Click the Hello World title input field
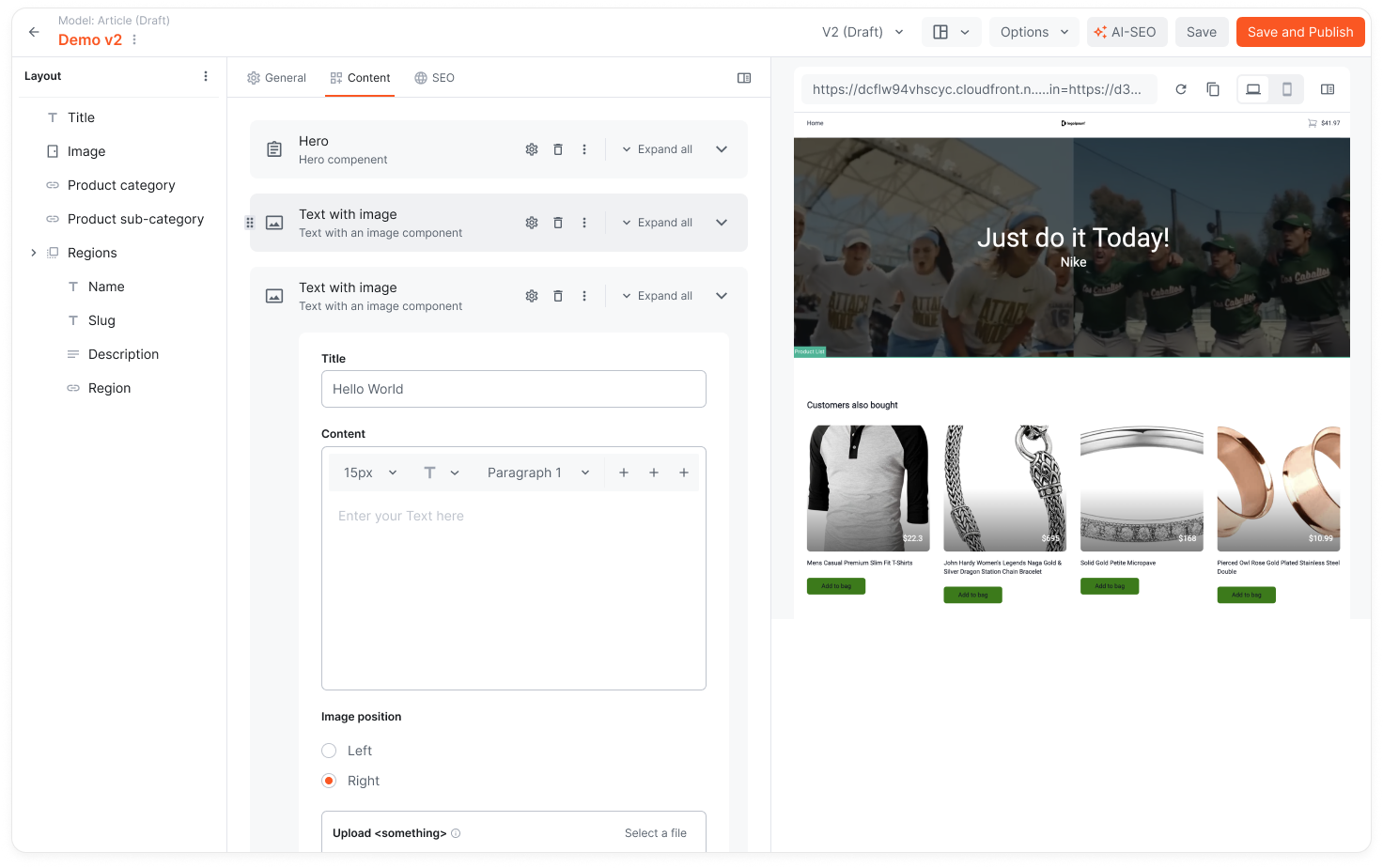This screenshot has width=1383, height=868. pos(514,388)
